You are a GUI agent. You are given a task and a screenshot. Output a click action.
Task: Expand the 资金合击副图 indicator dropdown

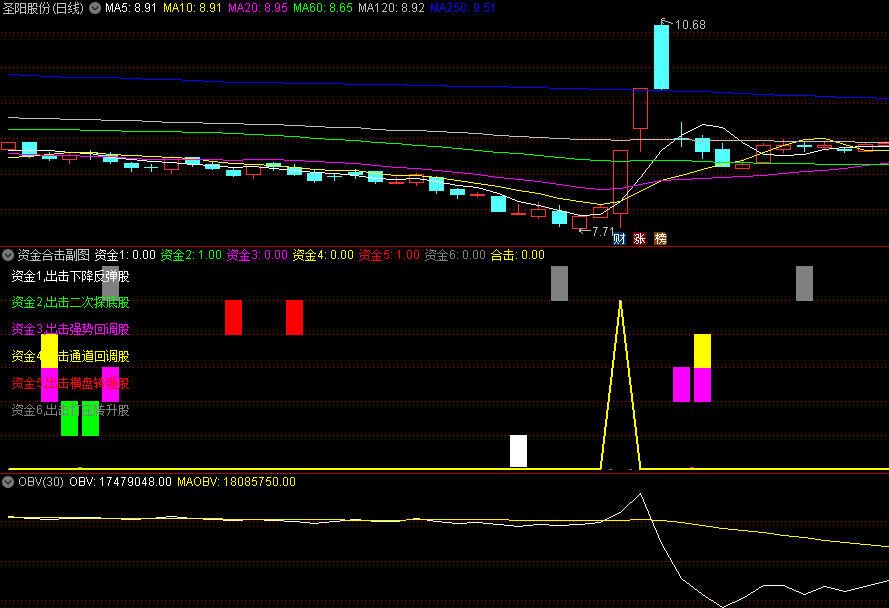click(x=8, y=255)
